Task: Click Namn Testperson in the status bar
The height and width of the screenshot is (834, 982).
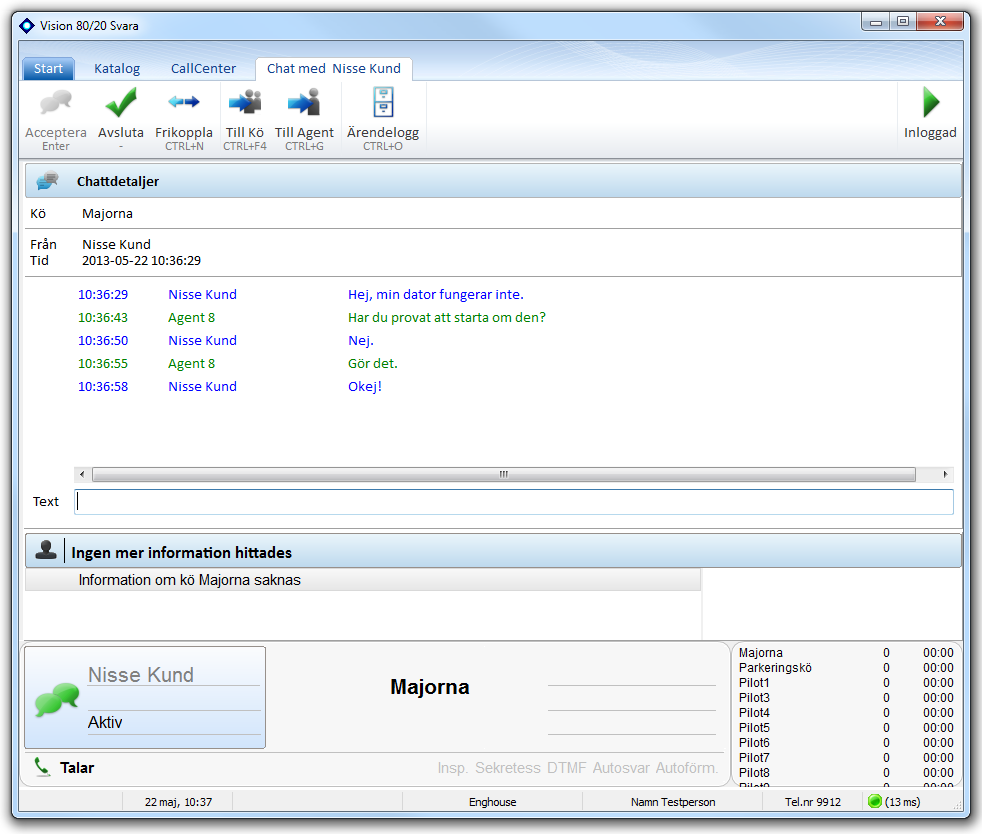Action: (673, 801)
